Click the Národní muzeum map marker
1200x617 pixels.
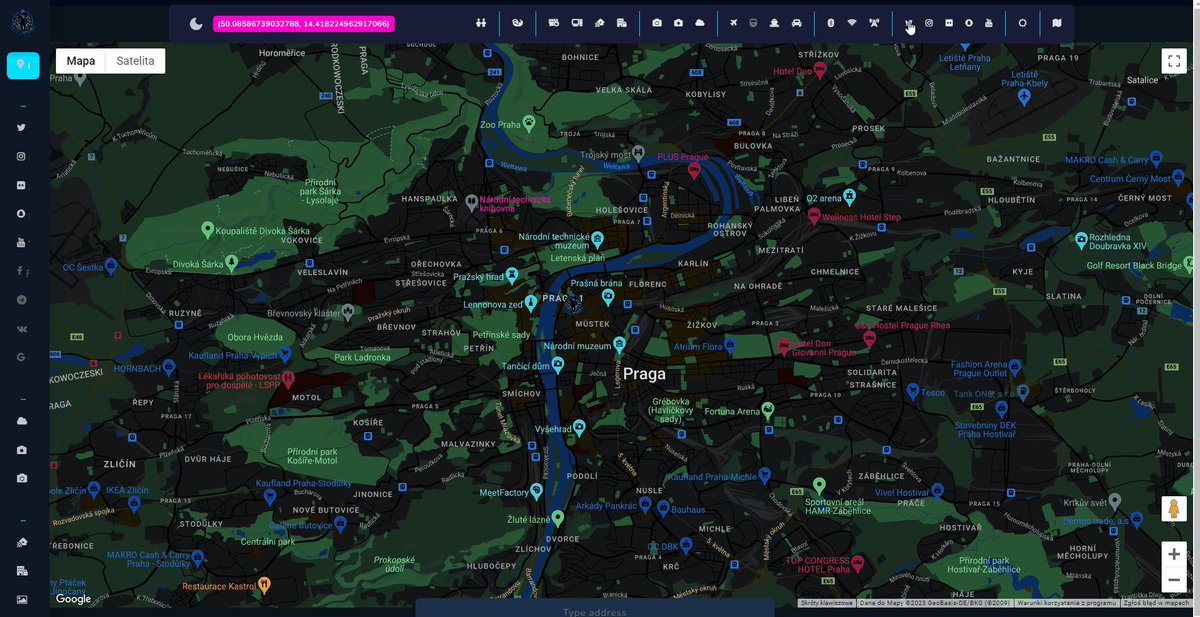coord(619,345)
